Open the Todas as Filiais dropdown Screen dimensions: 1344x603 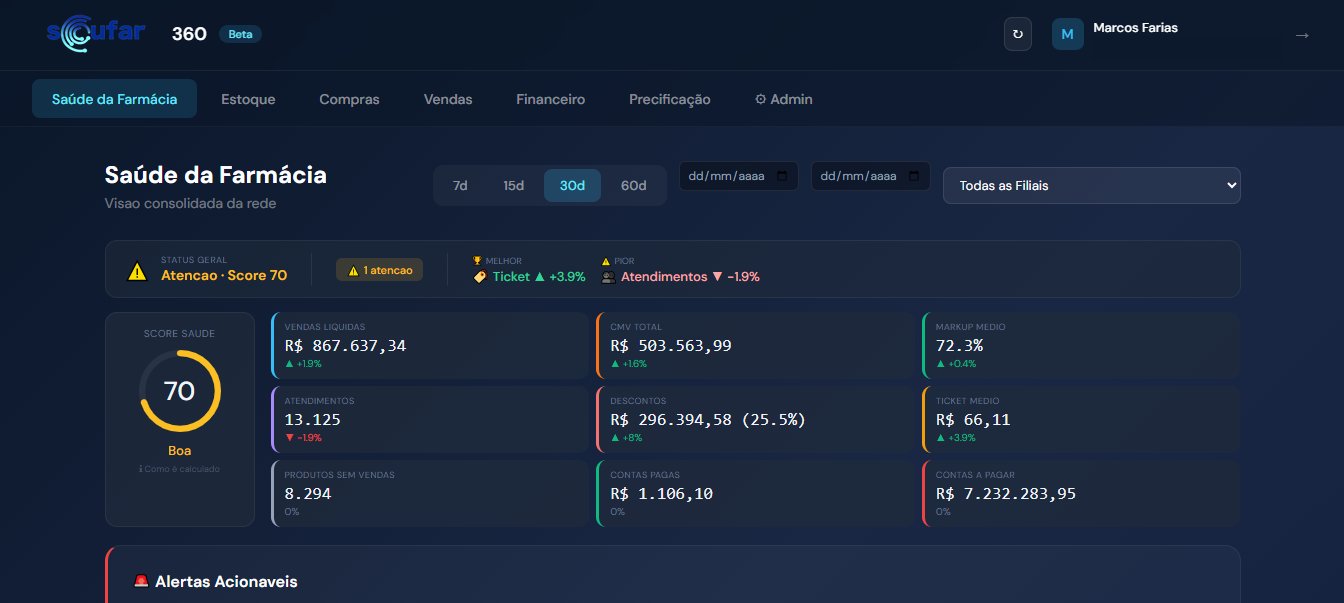click(1092, 185)
